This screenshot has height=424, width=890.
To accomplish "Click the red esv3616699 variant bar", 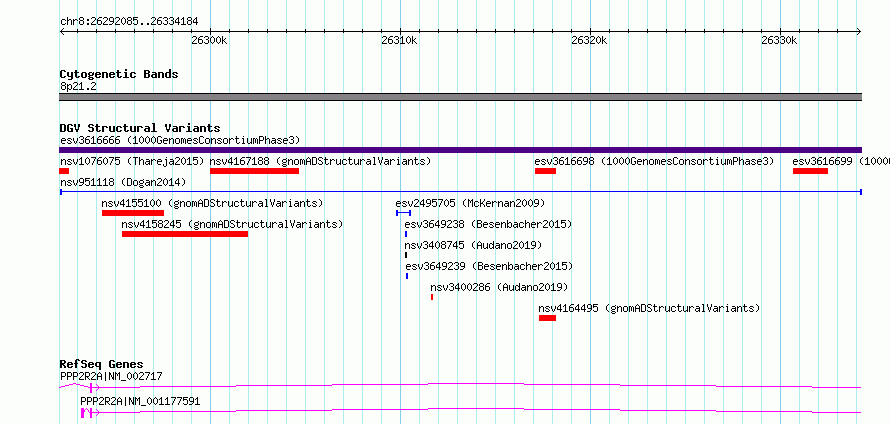I will (810, 171).
